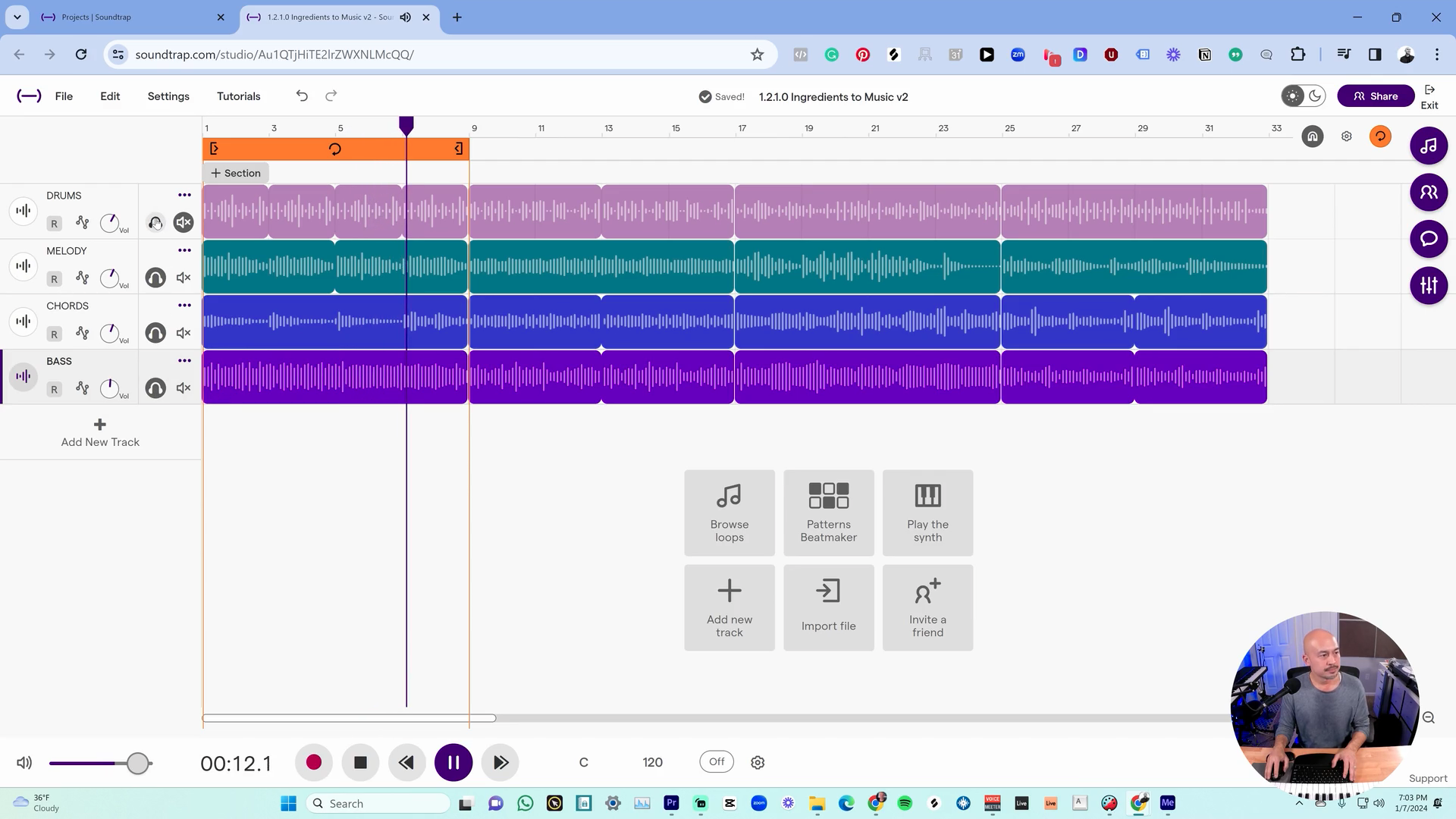Screen dimensions: 1456x819
Task: Open BASS track three-dot menu
Action: coord(184,361)
